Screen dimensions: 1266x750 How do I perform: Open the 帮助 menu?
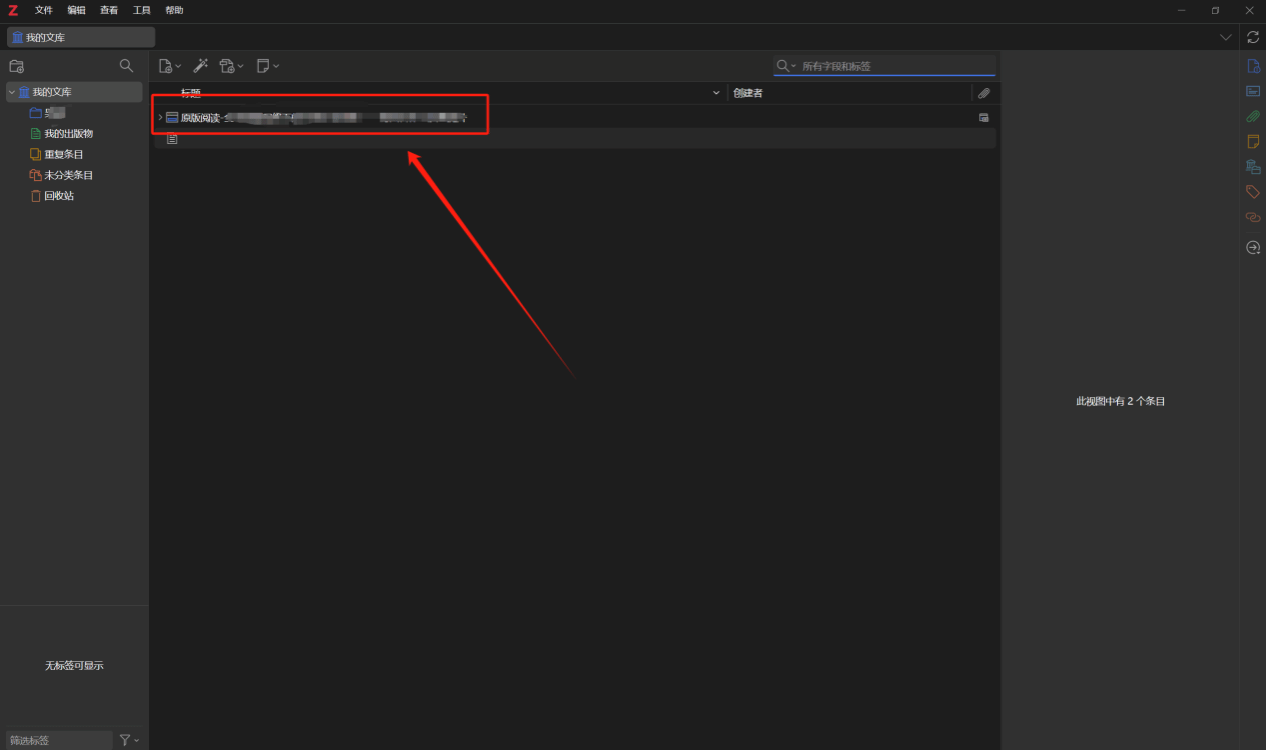tap(174, 10)
